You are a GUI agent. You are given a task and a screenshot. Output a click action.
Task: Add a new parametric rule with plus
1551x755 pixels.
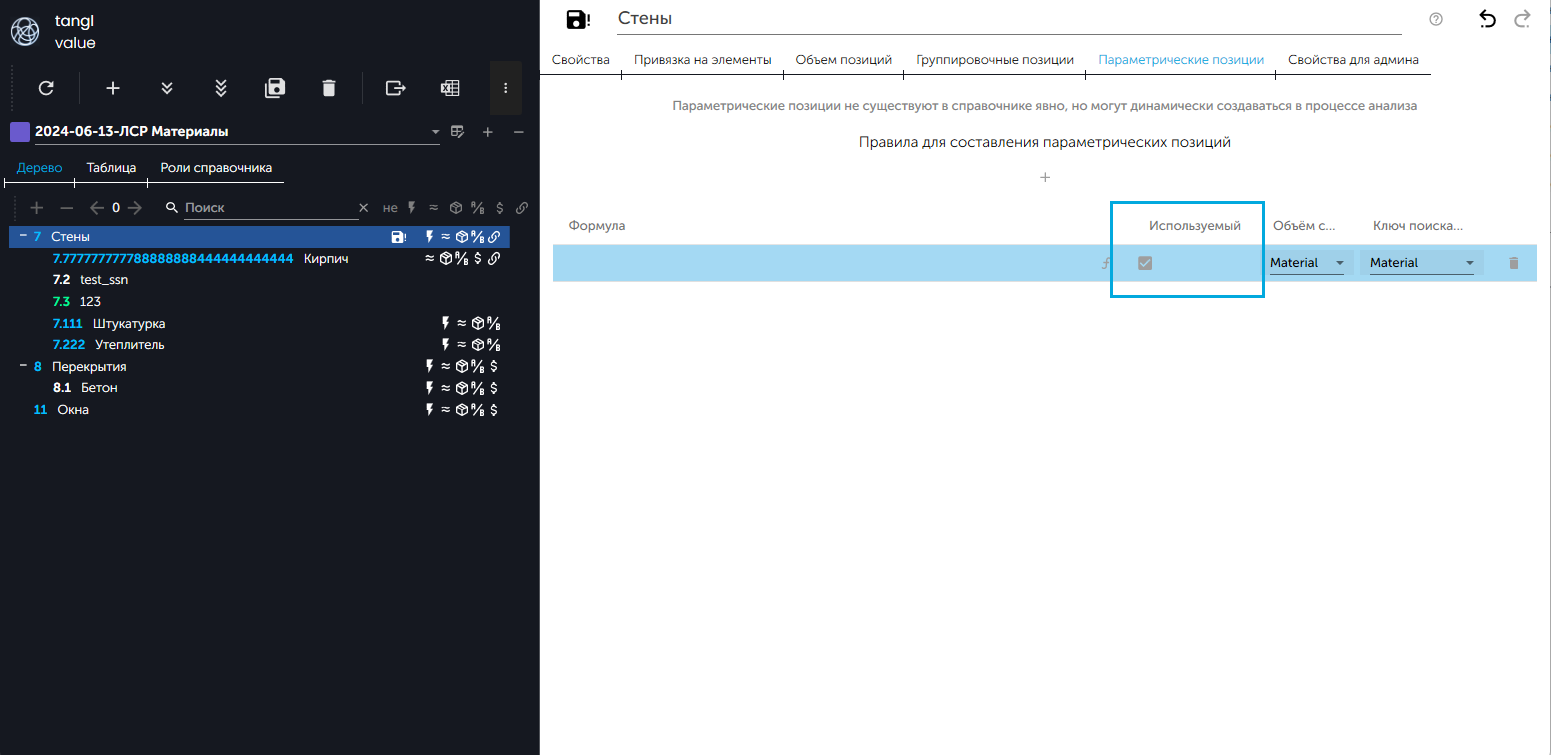click(x=1045, y=178)
